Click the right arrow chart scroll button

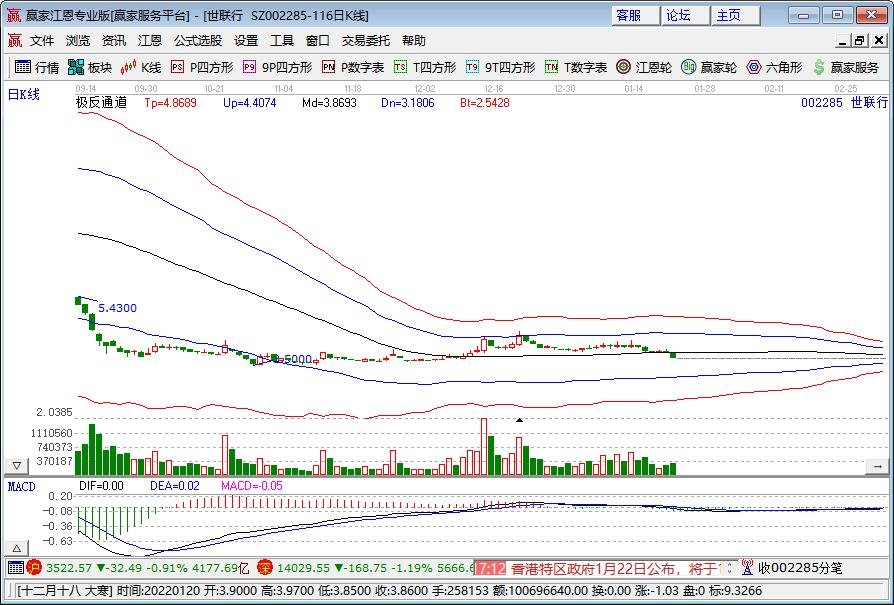(x=877, y=466)
